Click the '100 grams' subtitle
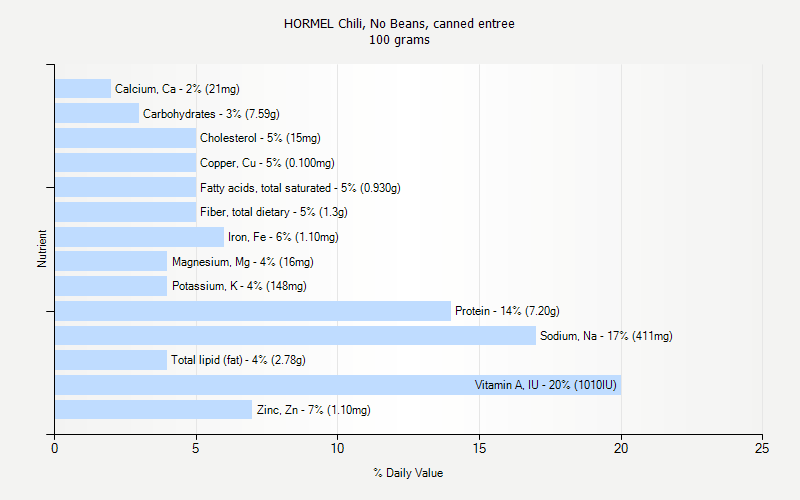The image size is (800, 500). point(399,40)
